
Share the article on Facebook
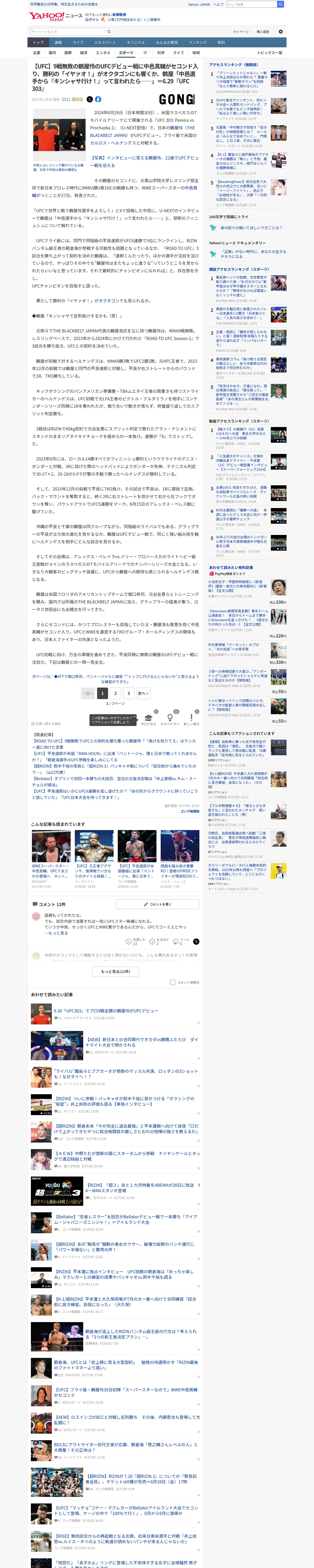pos(98,99)
